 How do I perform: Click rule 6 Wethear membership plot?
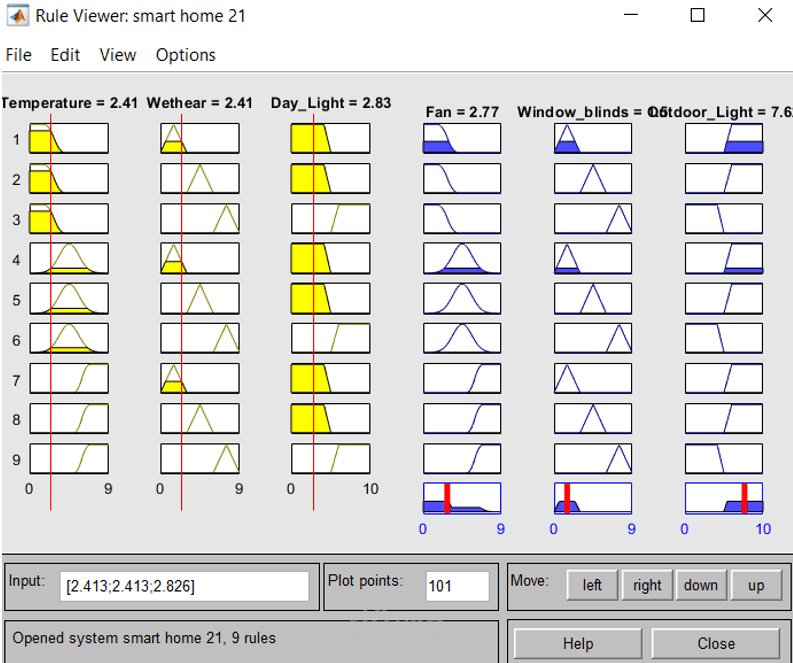200,338
